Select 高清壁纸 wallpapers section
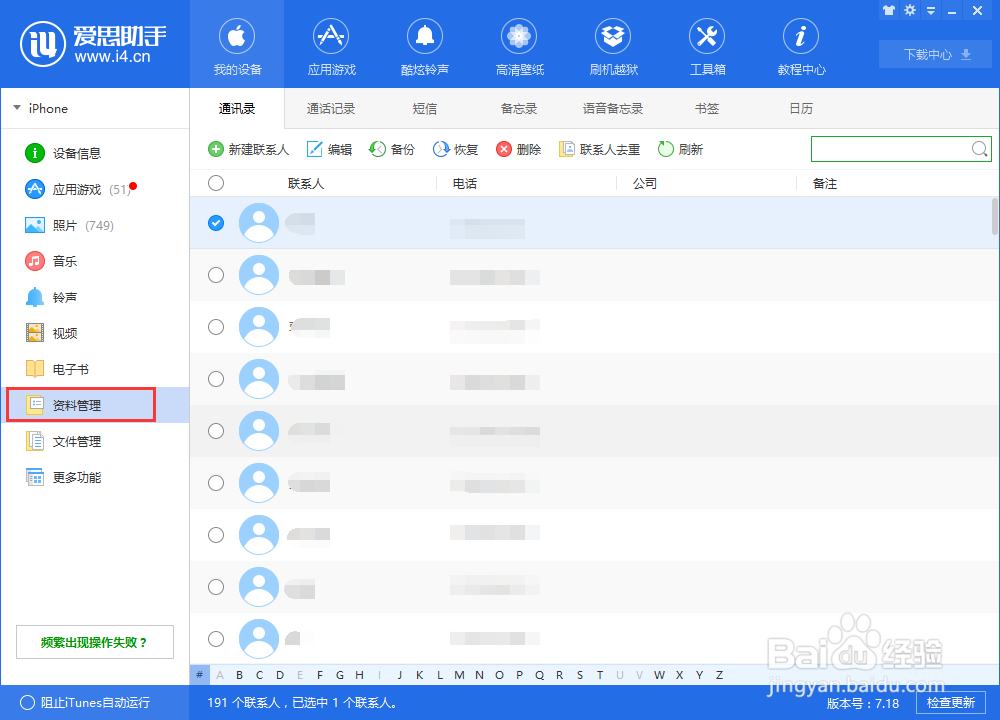This screenshot has height=720, width=1000. [x=519, y=45]
